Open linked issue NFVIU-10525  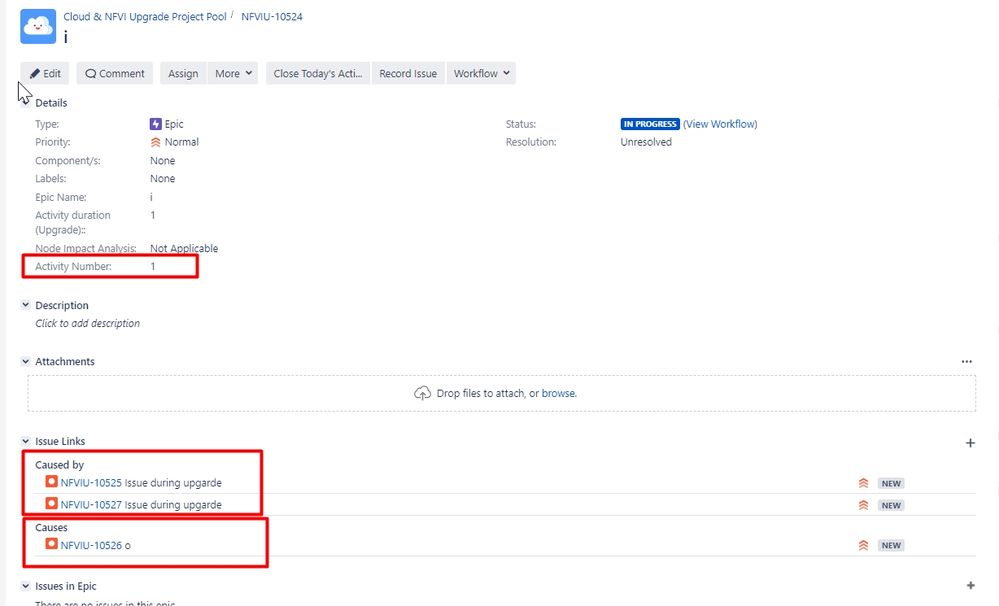point(91,482)
